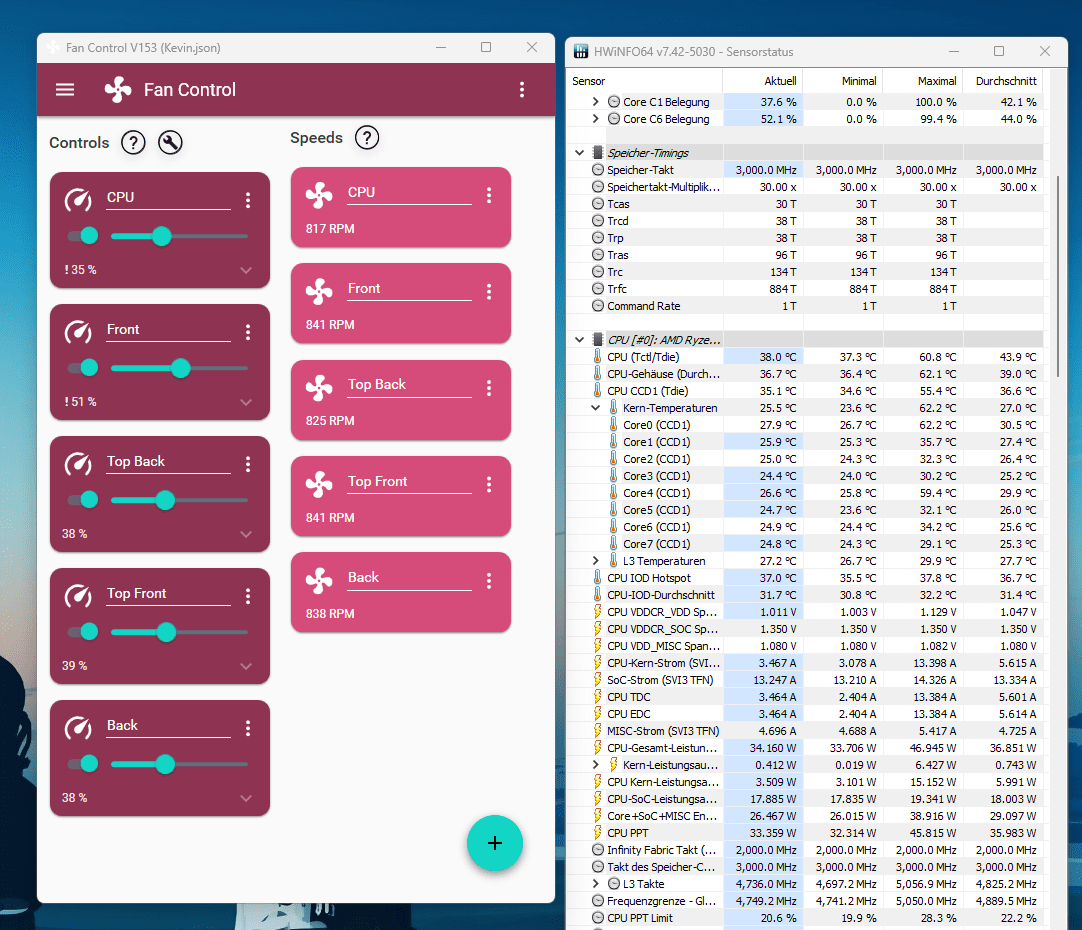Toggle the Top Back control enable switch
Screen dimensions: 1082x930
pos(83,499)
